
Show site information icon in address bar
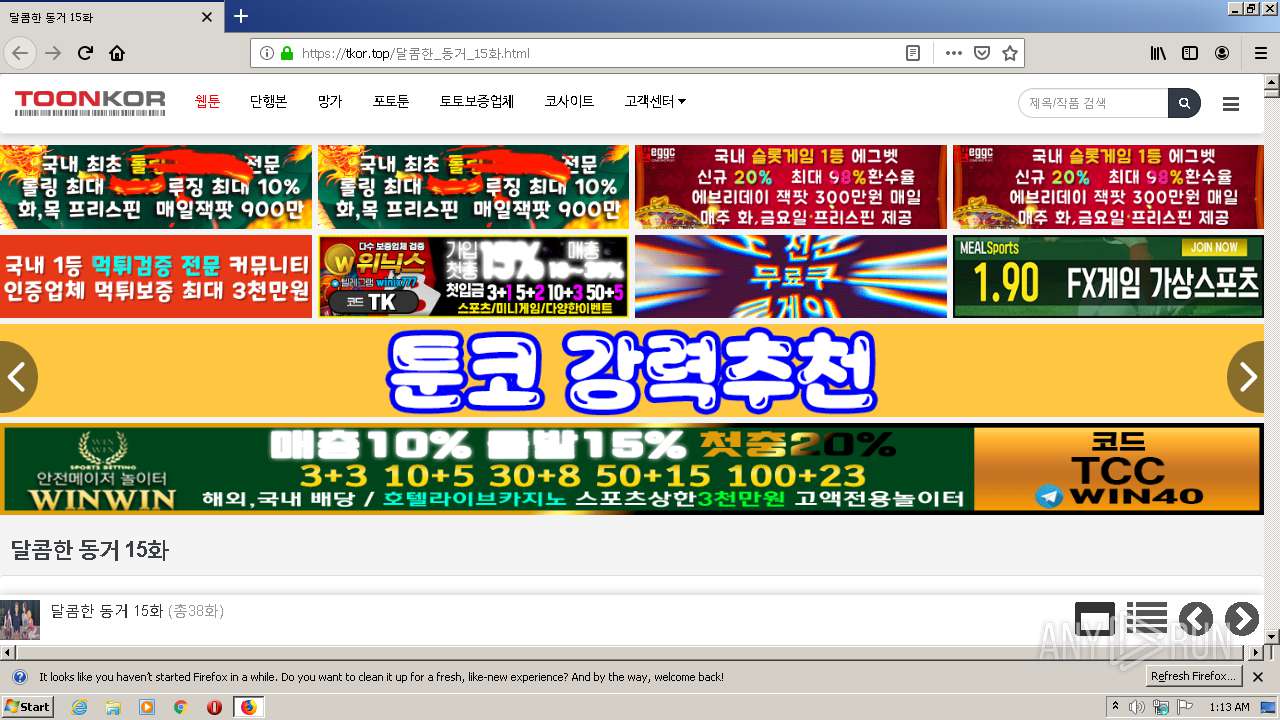point(267,53)
